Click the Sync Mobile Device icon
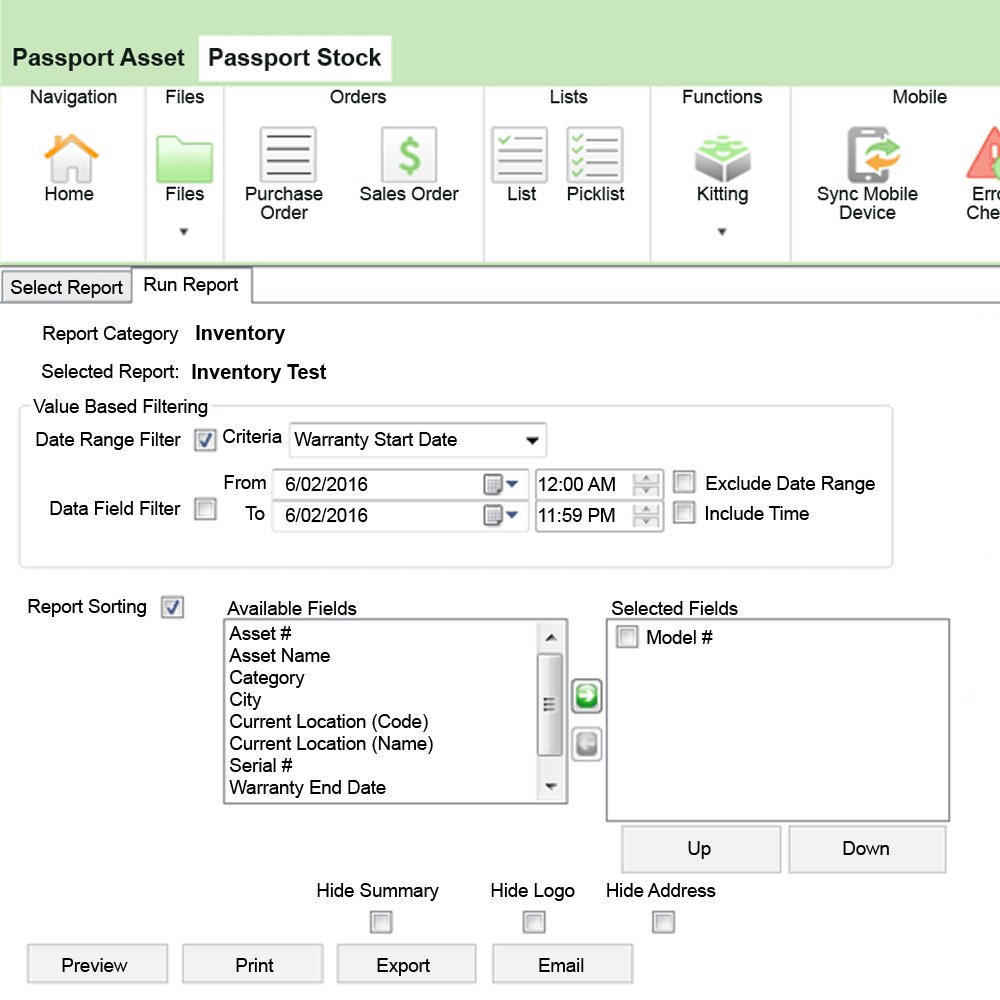This screenshot has width=1000, height=1000. (x=872, y=155)
